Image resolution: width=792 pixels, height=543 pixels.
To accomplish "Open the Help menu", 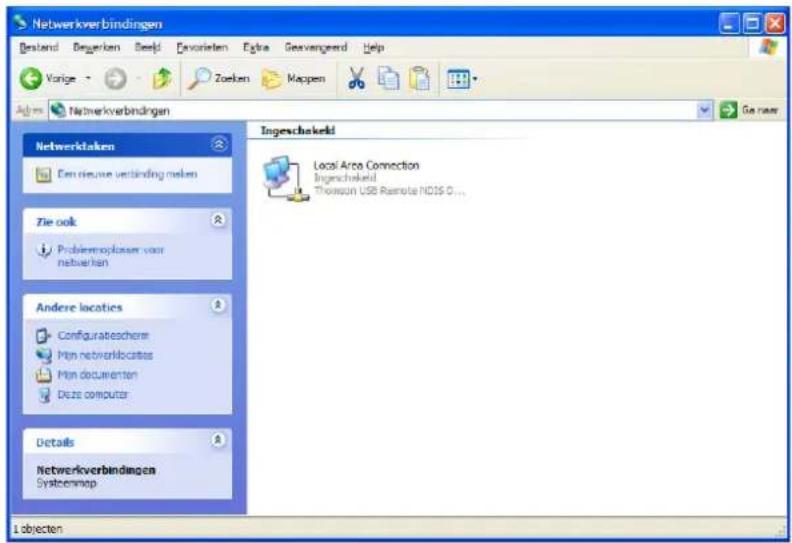I will (x=373, y=47).
